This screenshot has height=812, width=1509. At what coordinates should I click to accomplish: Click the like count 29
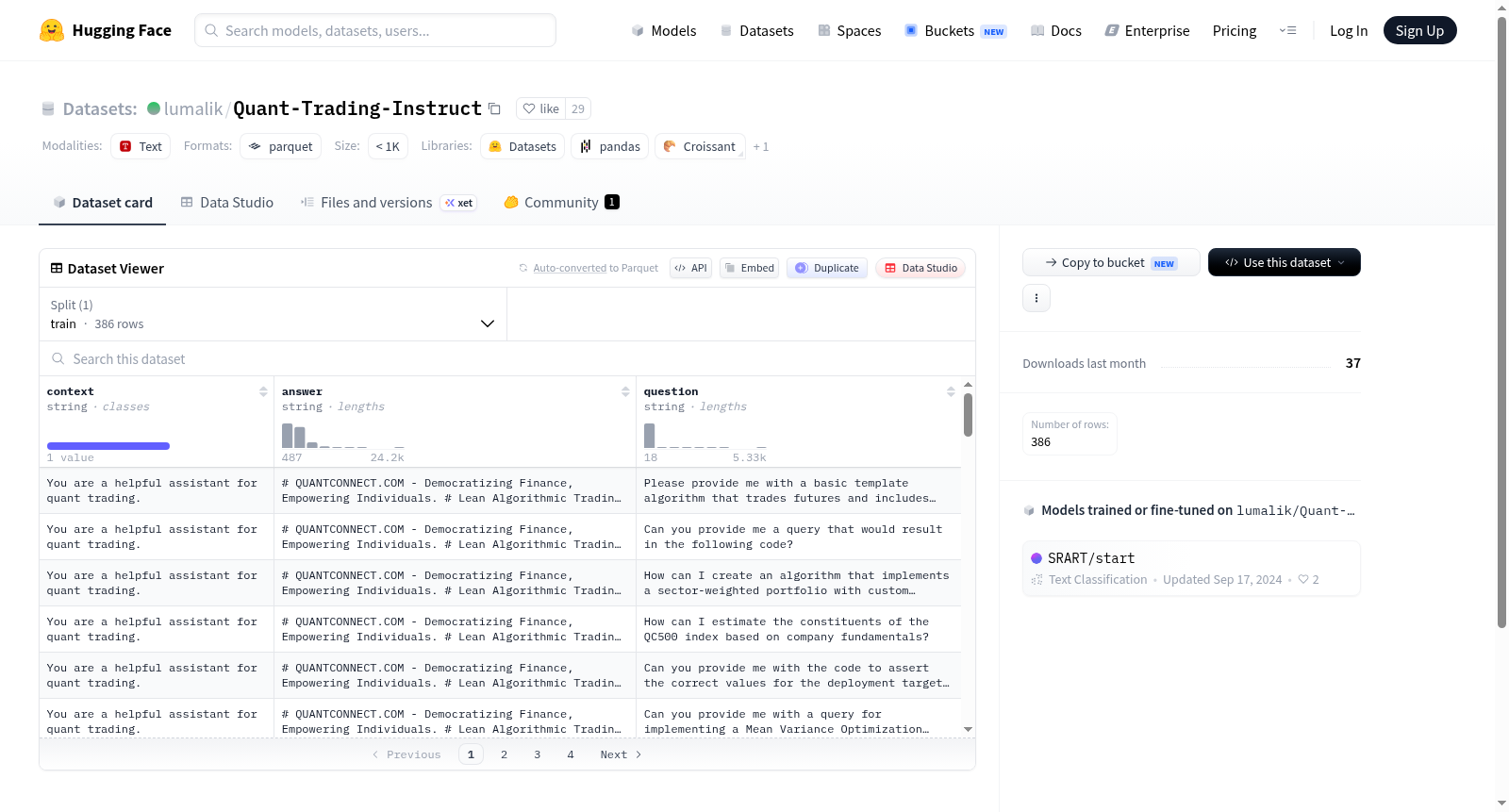click(x=578, y=108)
